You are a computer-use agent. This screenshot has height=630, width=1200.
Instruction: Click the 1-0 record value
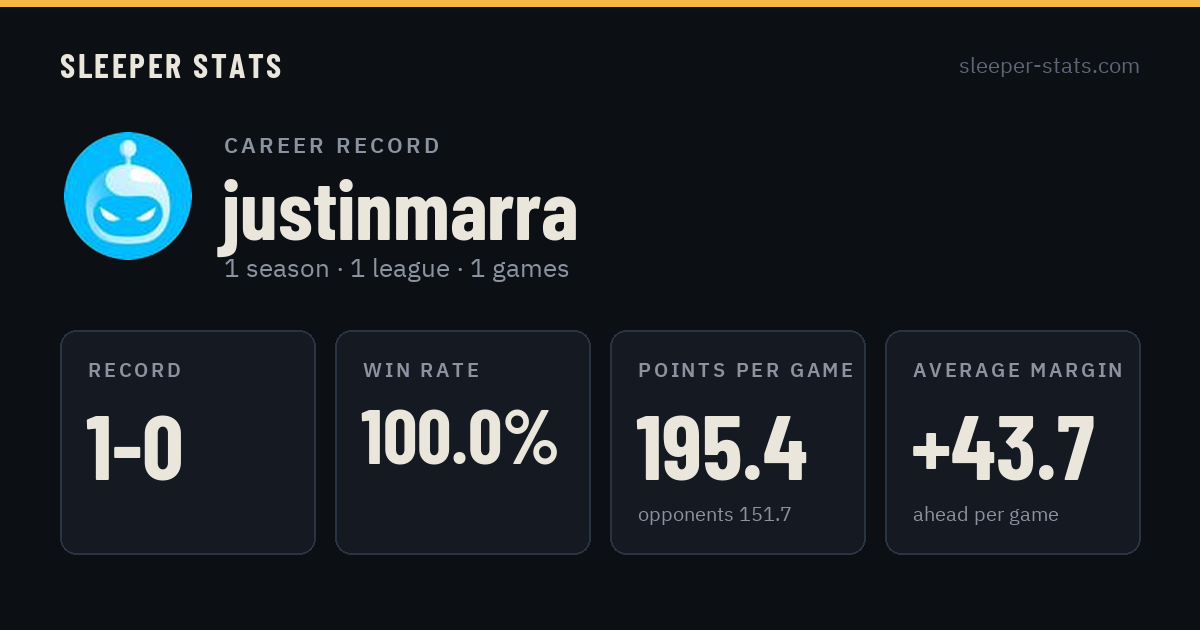134,448
